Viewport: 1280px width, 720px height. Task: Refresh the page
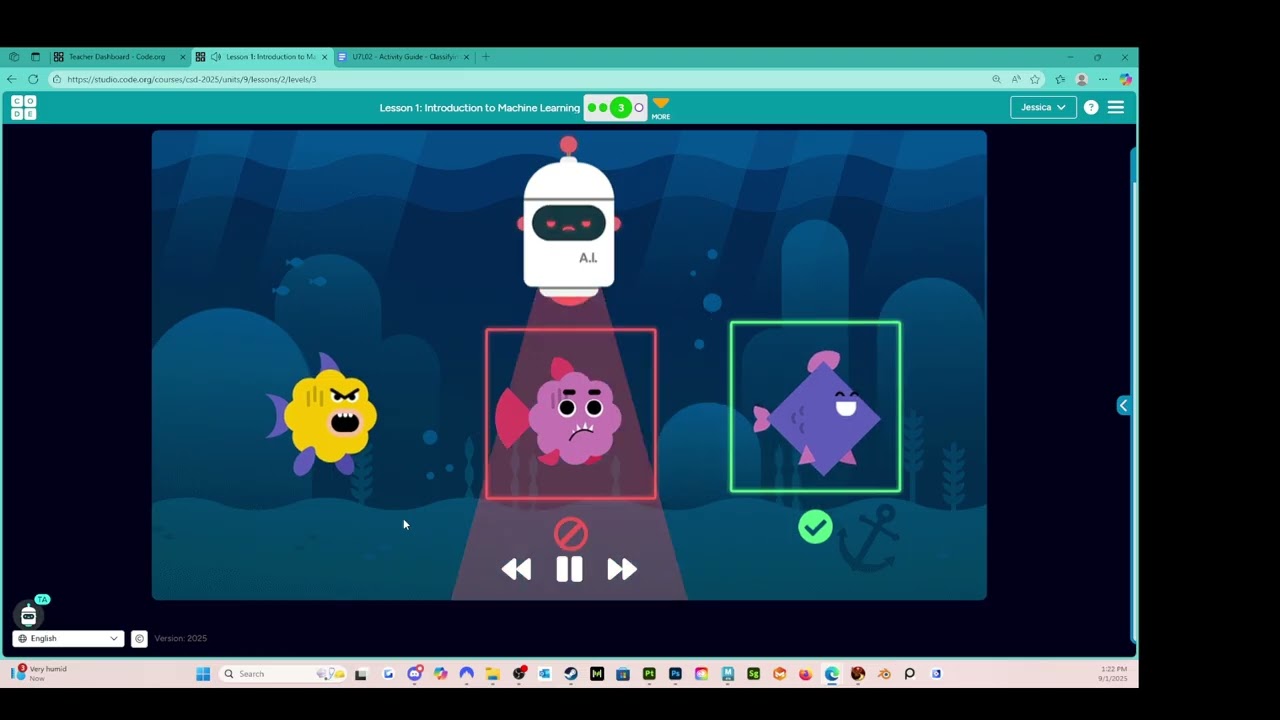(x=33, y=79)
